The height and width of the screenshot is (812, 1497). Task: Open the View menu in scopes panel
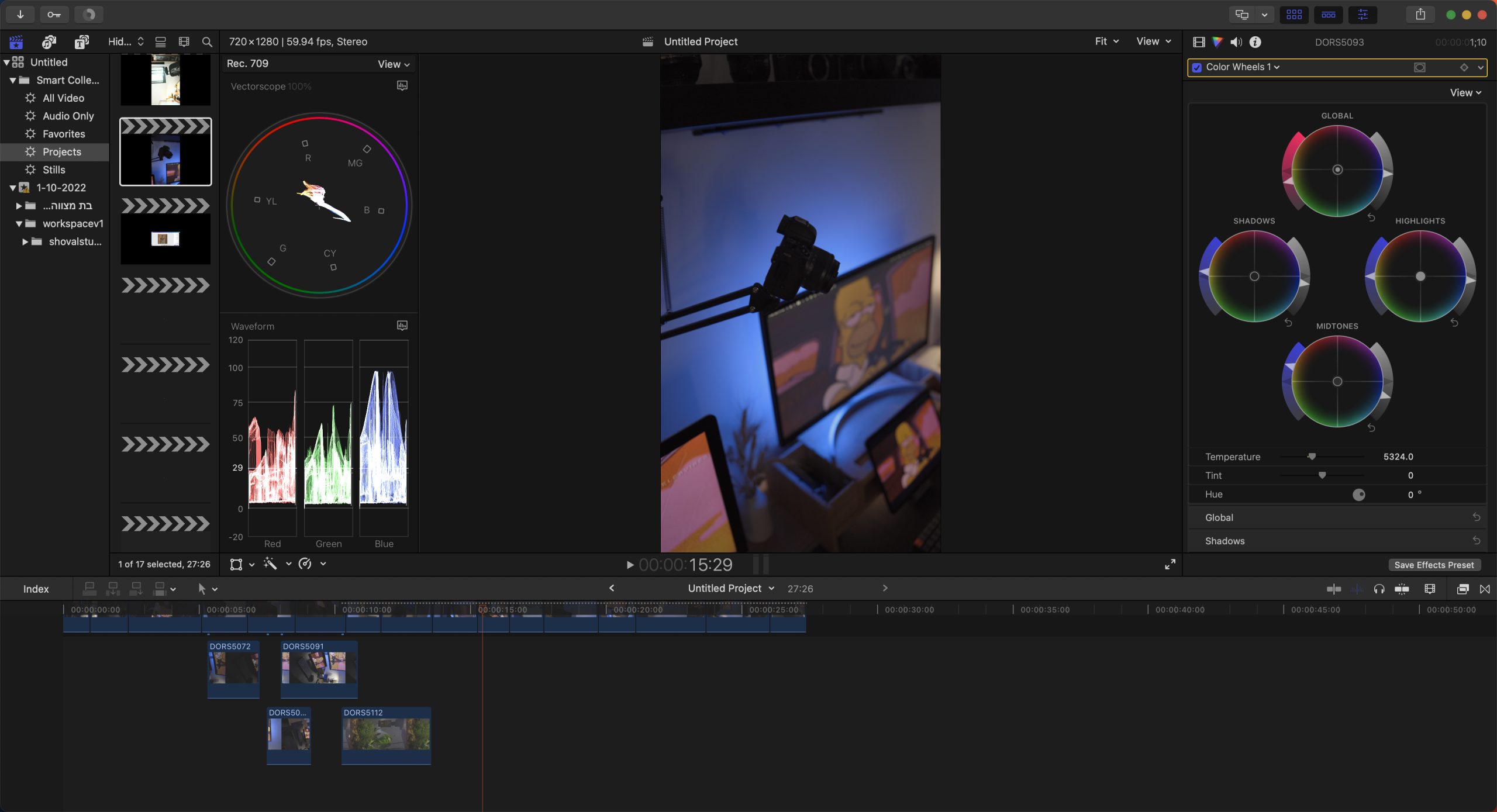click(393, 63)
